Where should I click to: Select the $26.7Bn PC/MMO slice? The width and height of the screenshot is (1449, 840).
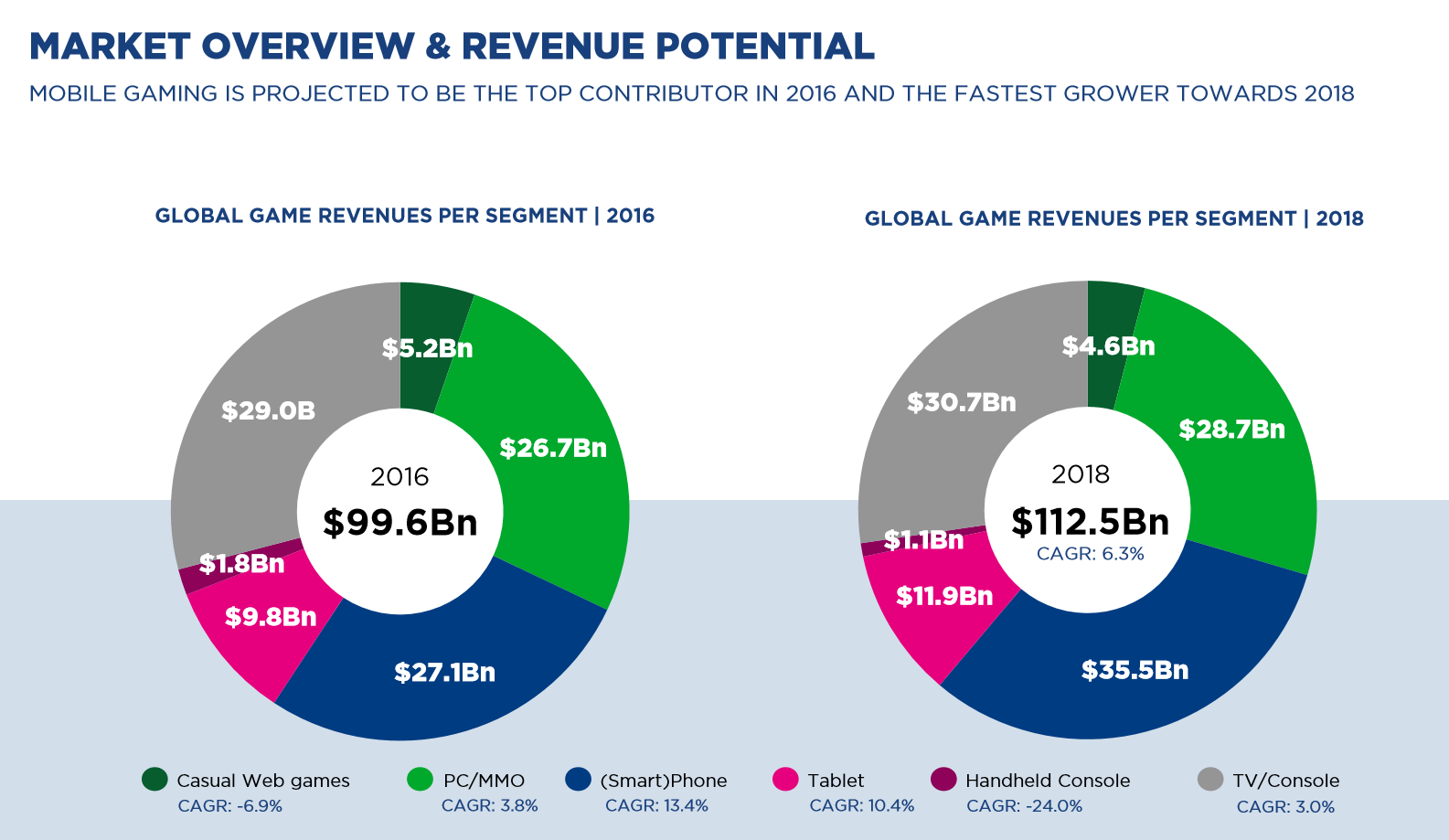point(553,448)
